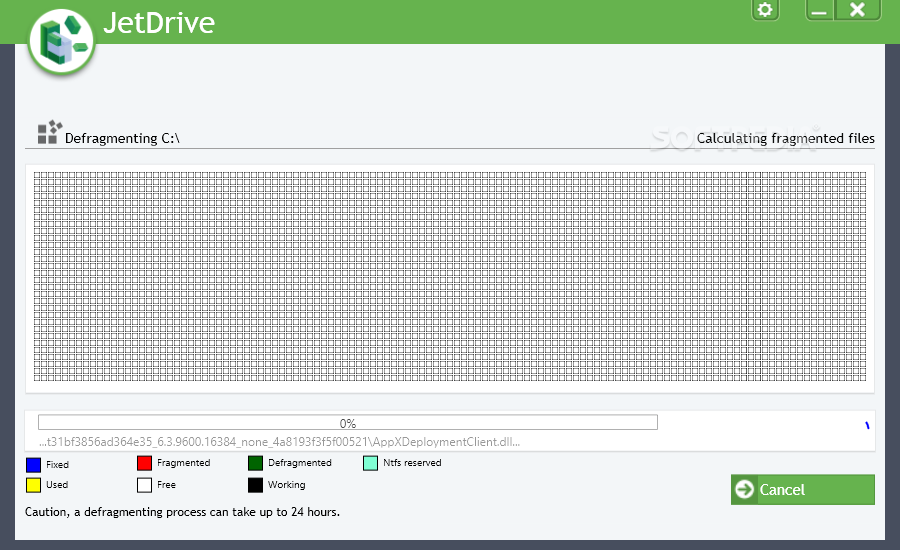Screen dimensions: 900x550
Task: Click the 'Defragmented' legend label
Action: 300,463
